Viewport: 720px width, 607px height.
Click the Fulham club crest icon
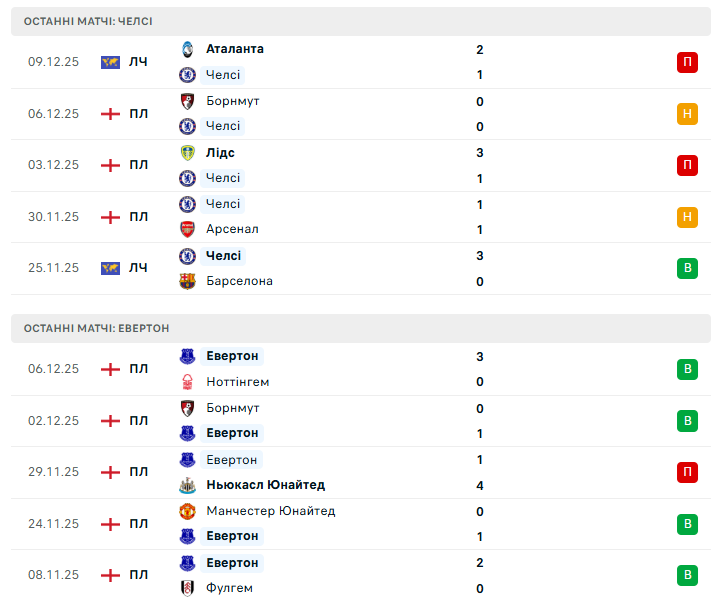tap(187, 588)
